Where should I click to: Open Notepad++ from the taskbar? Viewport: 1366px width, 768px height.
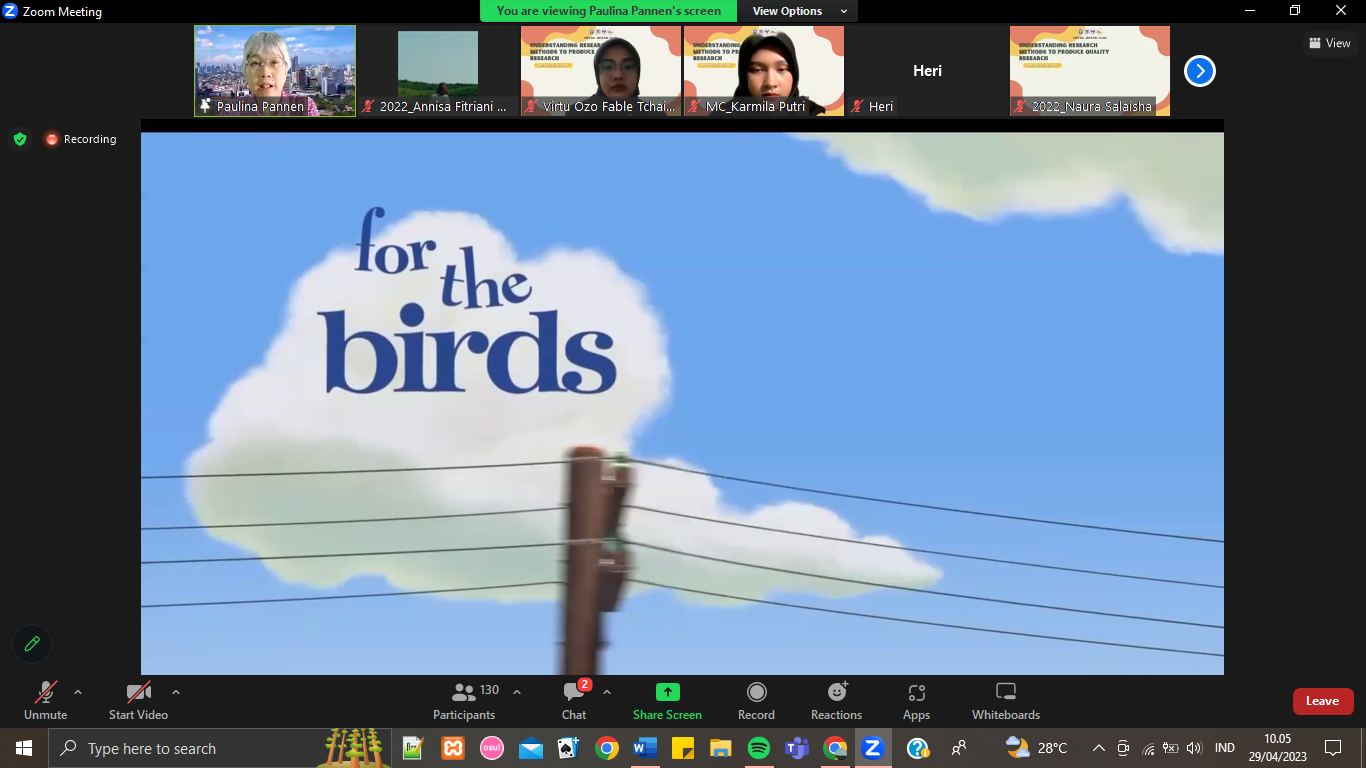click(412, 748)
